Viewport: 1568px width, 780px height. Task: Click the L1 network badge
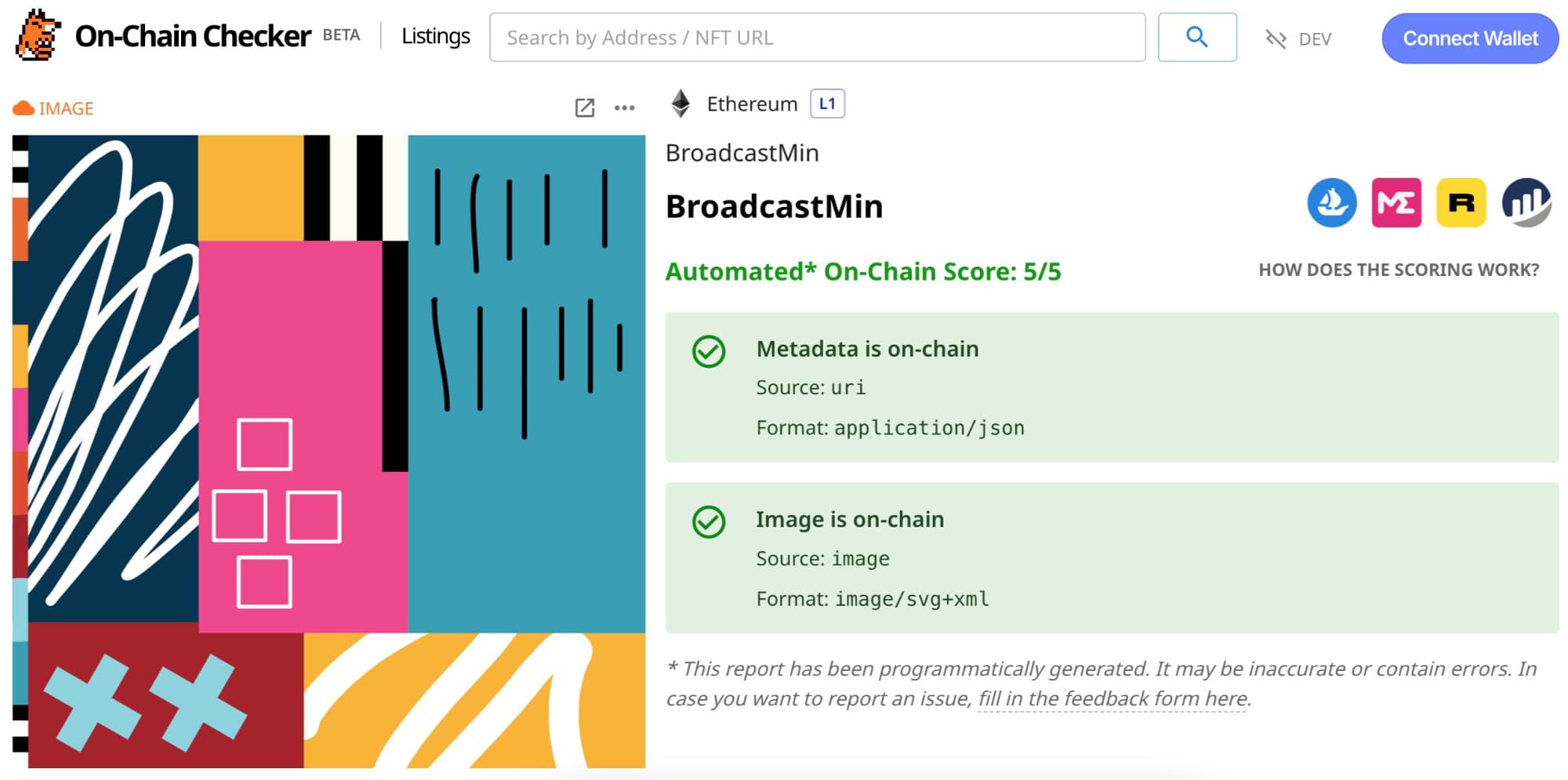point(826,103)
